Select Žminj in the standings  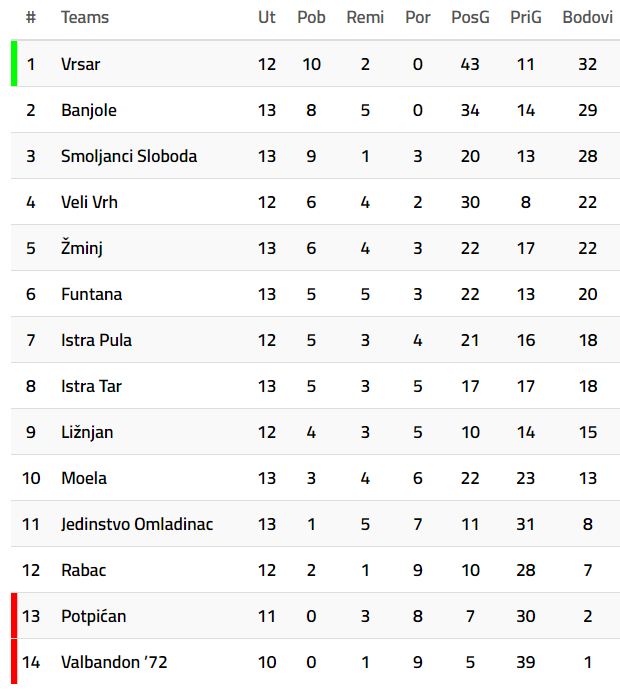point(81,248)
